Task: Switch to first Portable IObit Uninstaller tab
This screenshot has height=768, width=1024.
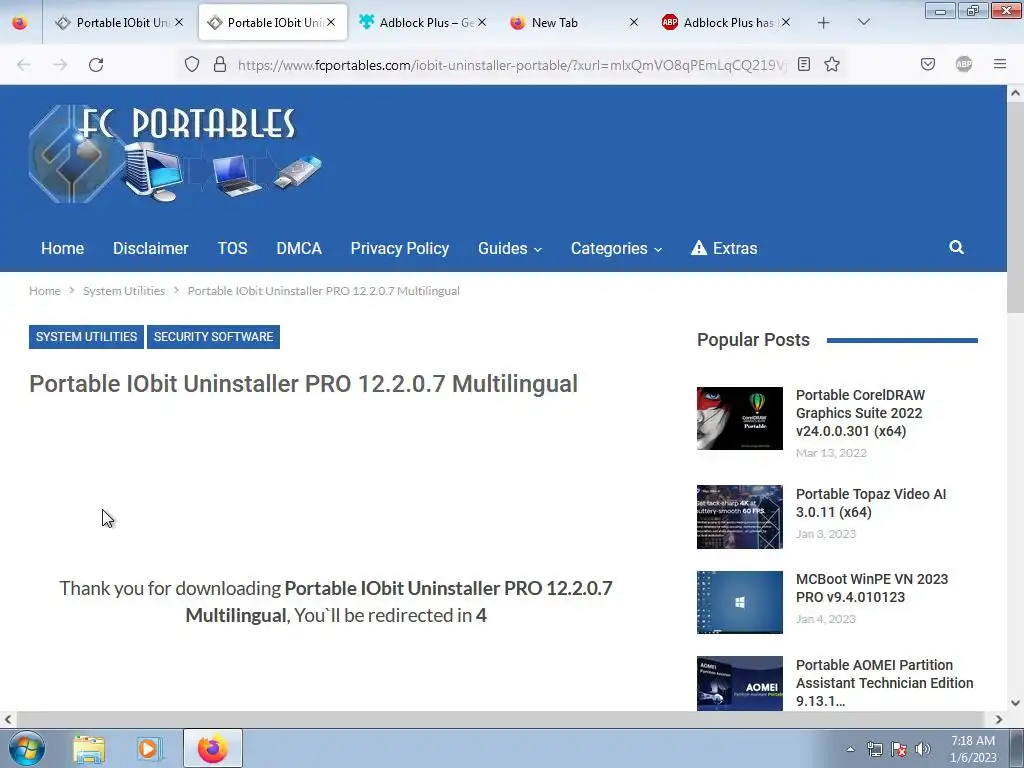Action: 120,22
